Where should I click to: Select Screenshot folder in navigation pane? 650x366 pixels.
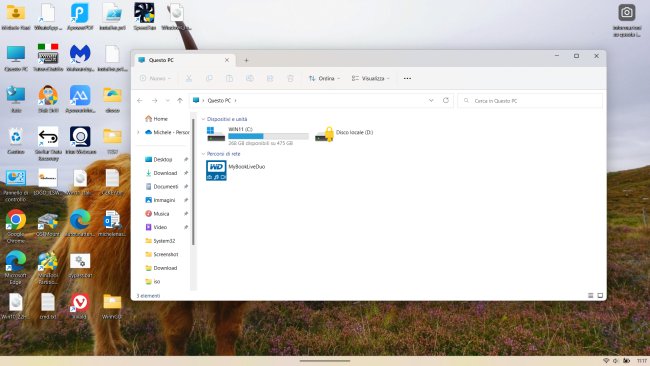pyautogui.click(x=162, y=255)
